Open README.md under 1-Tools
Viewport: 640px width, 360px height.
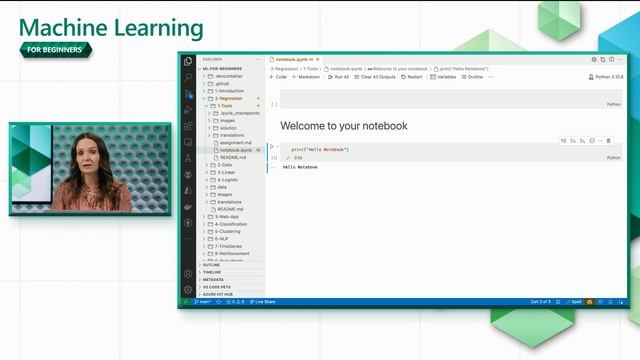(230, 158)
